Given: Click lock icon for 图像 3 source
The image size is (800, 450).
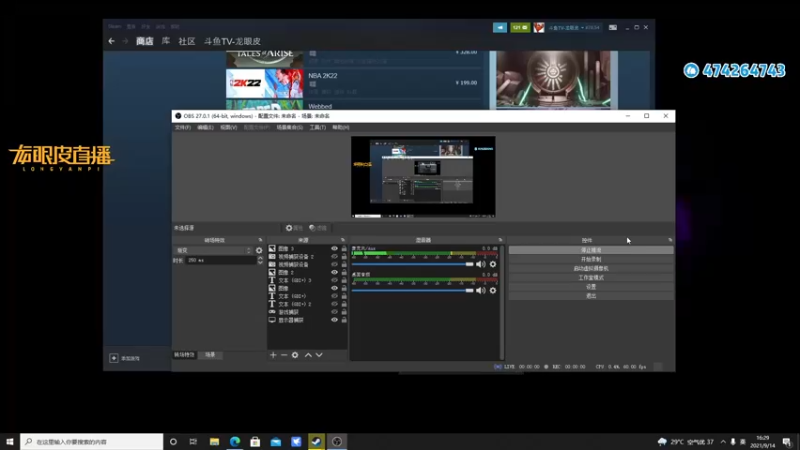Looking at the screenshot, I should point(344,248).
